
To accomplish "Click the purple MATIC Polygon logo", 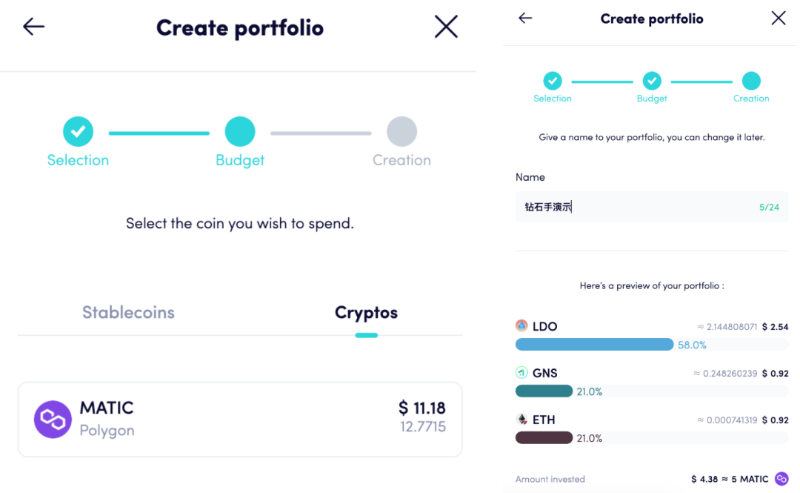I will [53, 420].
